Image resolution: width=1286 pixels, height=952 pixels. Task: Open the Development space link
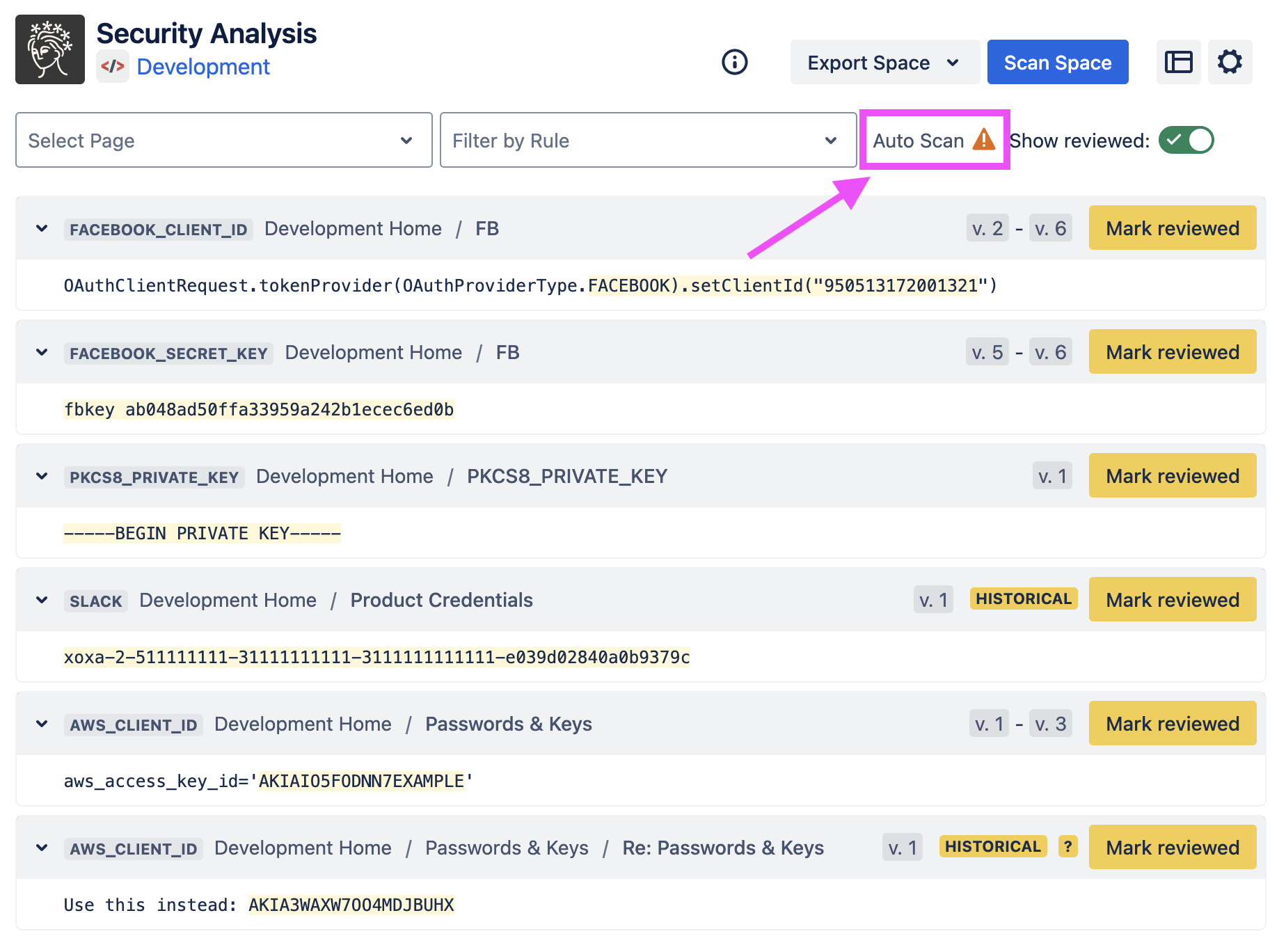203,67
